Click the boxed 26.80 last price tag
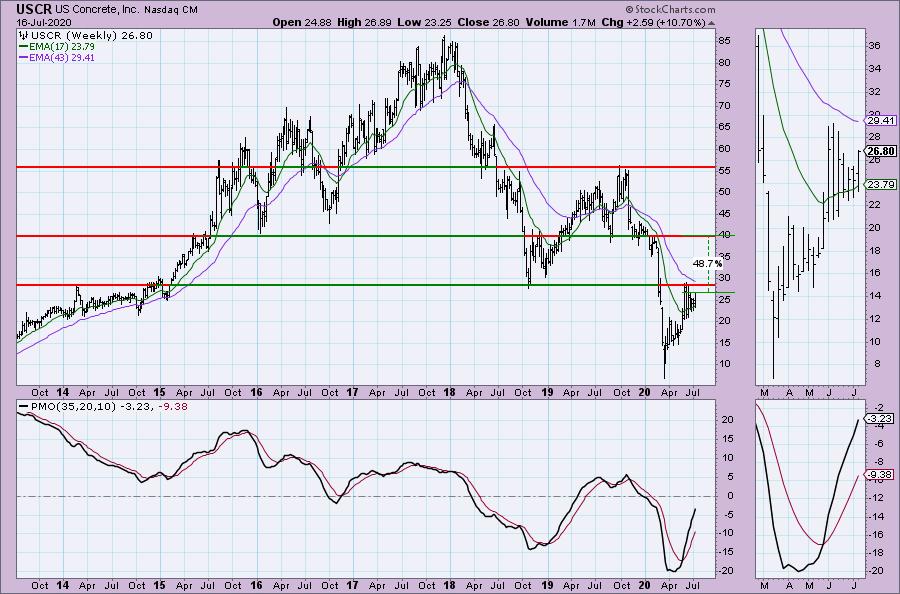The width and height of the screenshot is (900, 594). coord(882,152)
